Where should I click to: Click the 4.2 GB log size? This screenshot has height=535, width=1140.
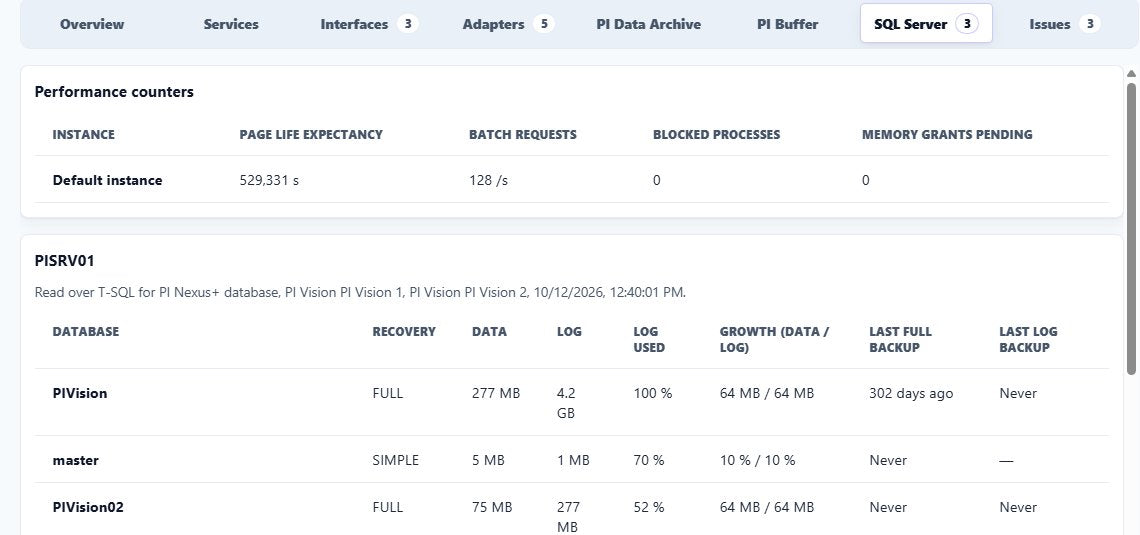click(x=566, y=403)
